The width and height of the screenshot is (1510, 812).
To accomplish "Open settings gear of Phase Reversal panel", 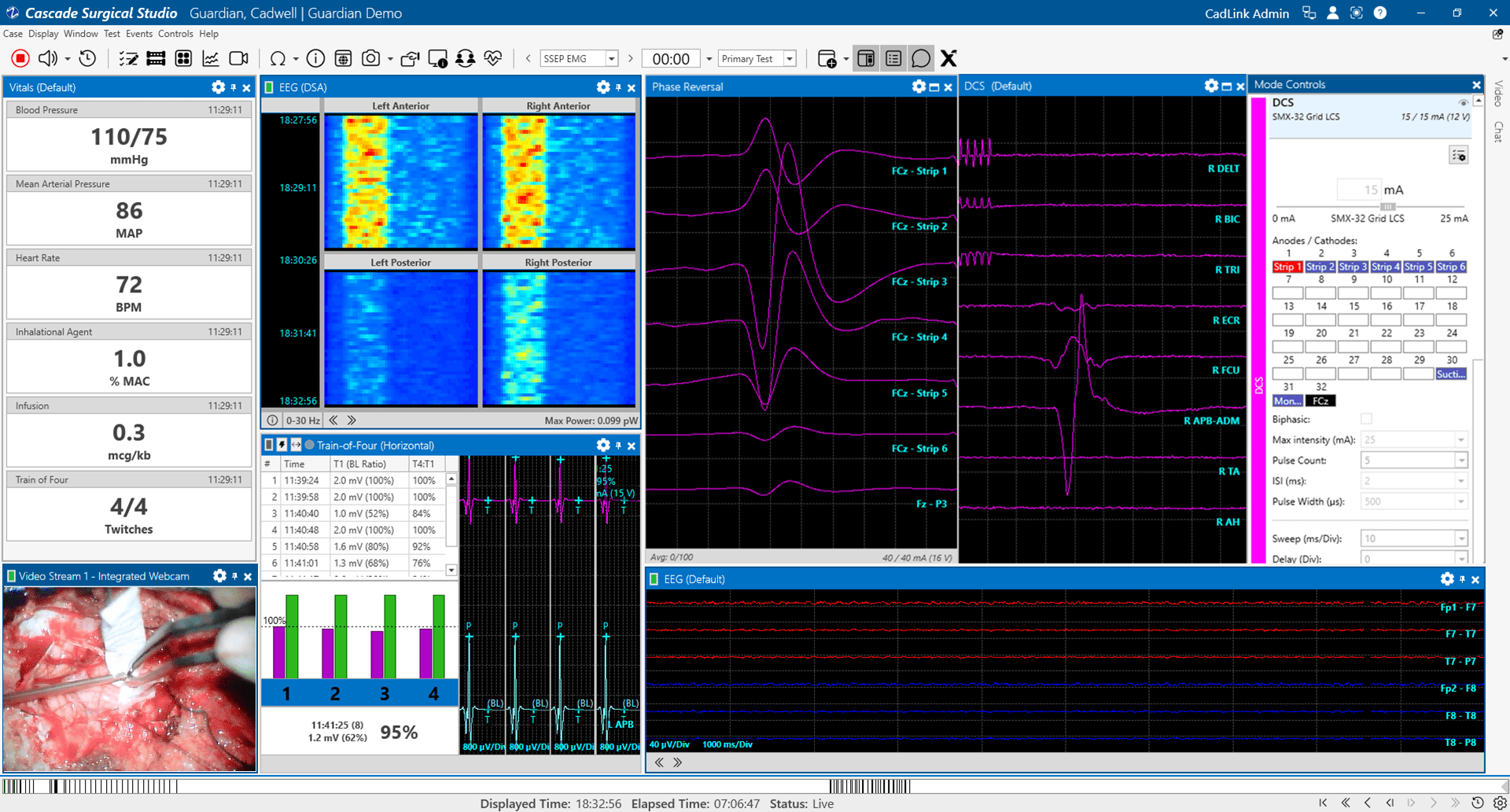I will (x=918, y=86).
